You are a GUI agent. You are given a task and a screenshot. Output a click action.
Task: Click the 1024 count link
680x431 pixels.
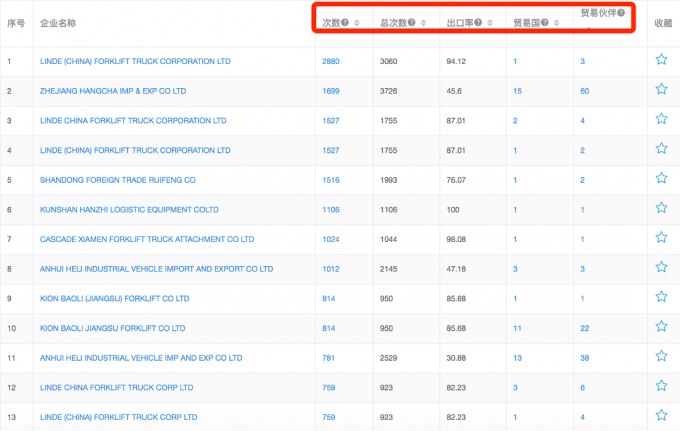click(x=331, y=239)
